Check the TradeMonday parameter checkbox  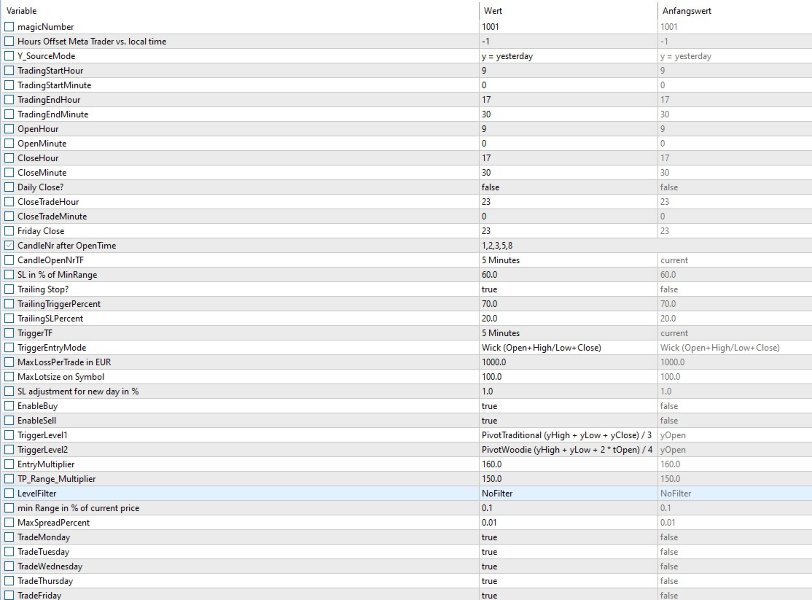9,537
